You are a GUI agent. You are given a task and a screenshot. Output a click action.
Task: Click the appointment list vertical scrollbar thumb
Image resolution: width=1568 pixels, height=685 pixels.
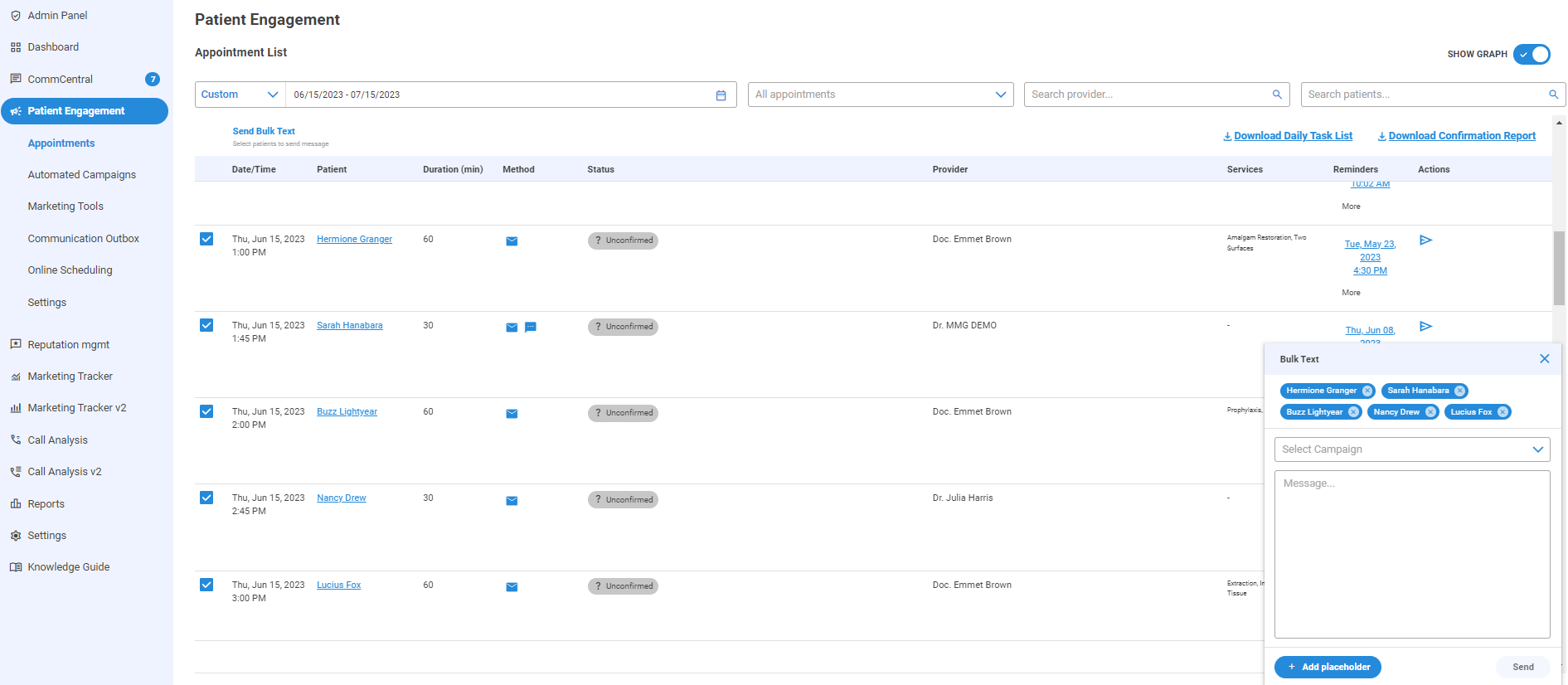click(1559, 267)
